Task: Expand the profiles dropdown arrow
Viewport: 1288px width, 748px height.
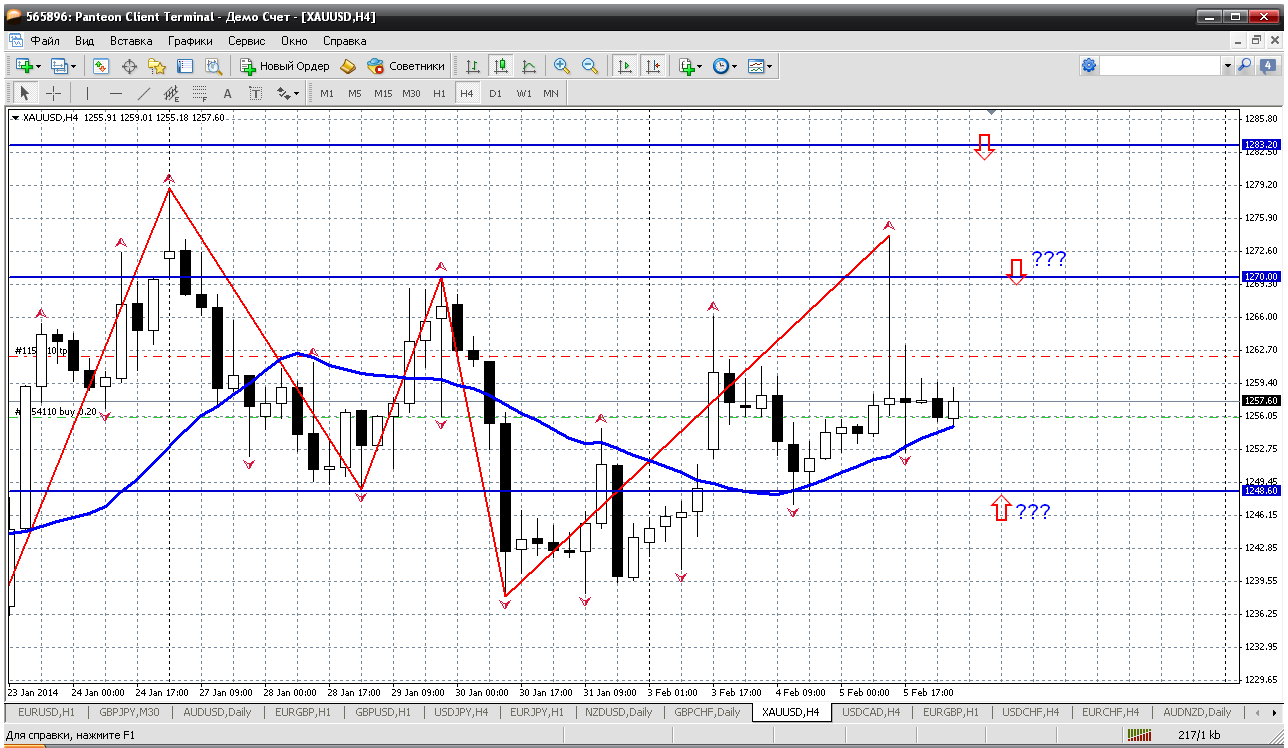Action: click(74, 66)
